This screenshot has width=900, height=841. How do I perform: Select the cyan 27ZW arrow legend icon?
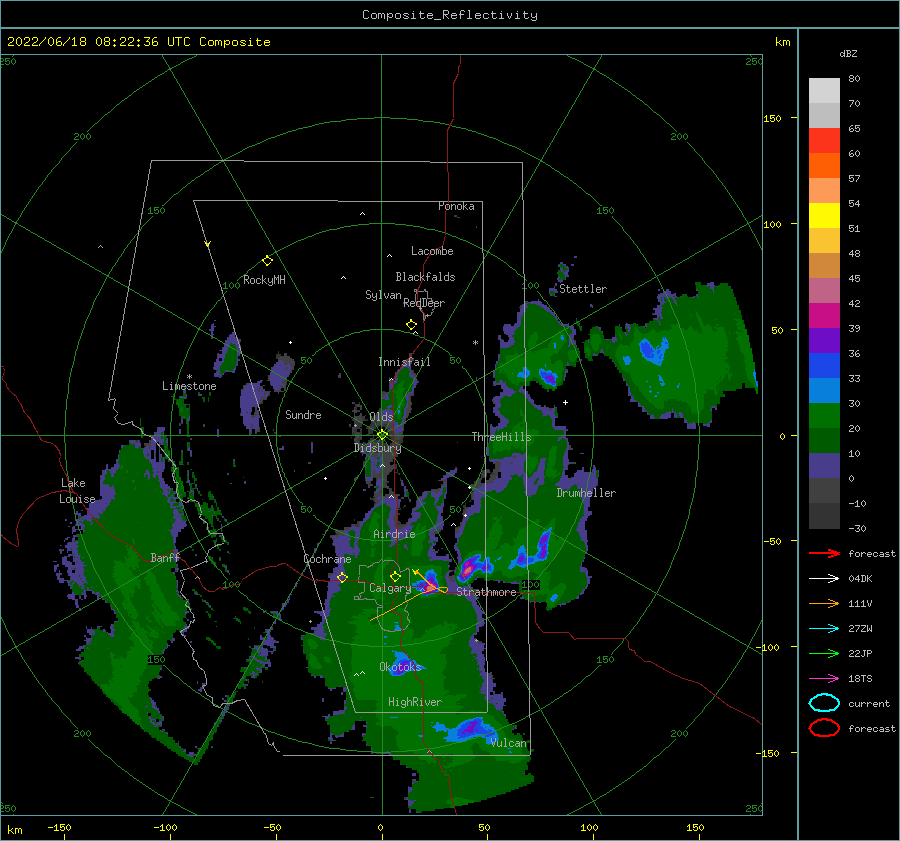tap(824, 629)
